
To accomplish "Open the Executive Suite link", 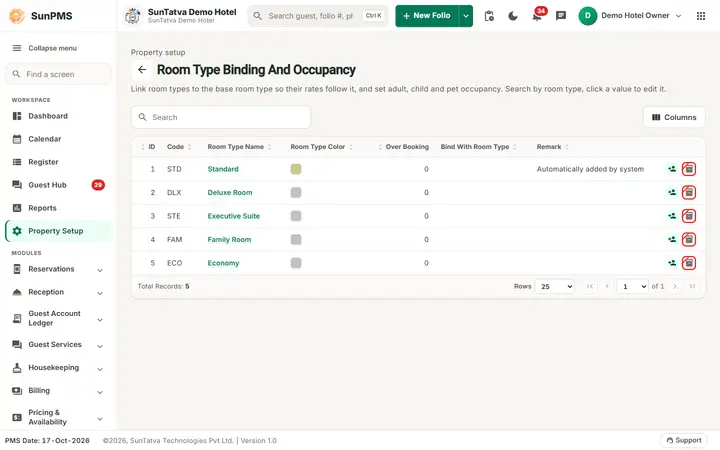I will coord(233,216).
